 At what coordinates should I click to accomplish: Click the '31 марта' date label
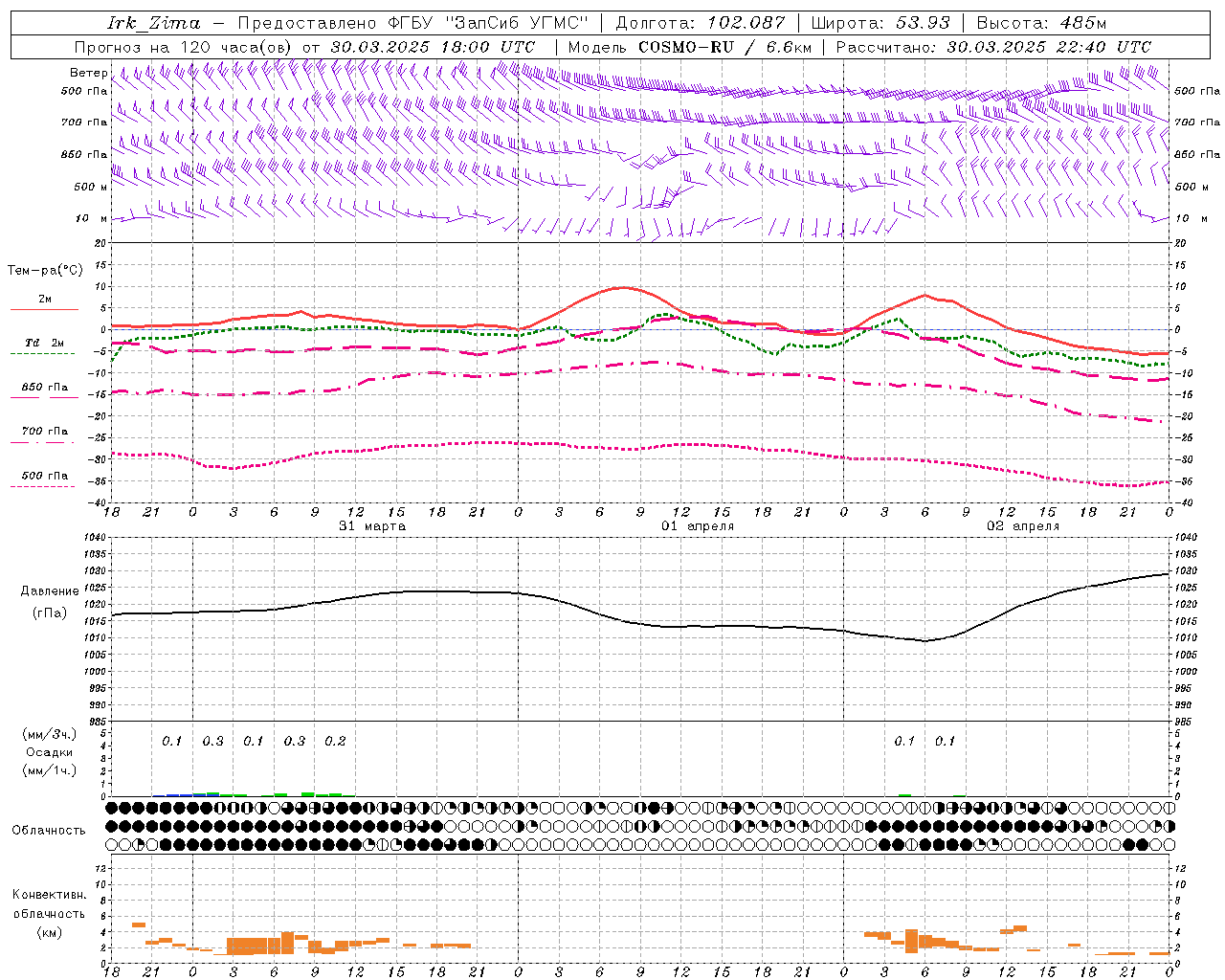[x=372, y=526]
